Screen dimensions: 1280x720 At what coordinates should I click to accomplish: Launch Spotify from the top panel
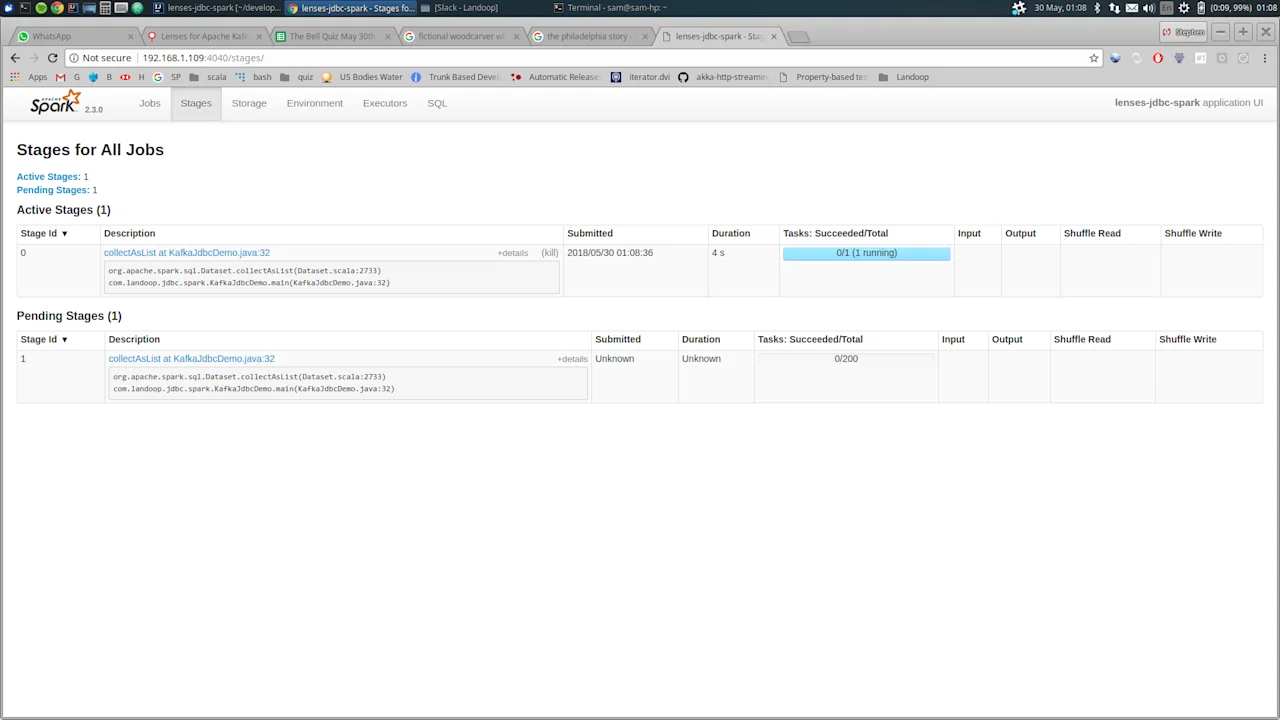[x=41, y=8]
